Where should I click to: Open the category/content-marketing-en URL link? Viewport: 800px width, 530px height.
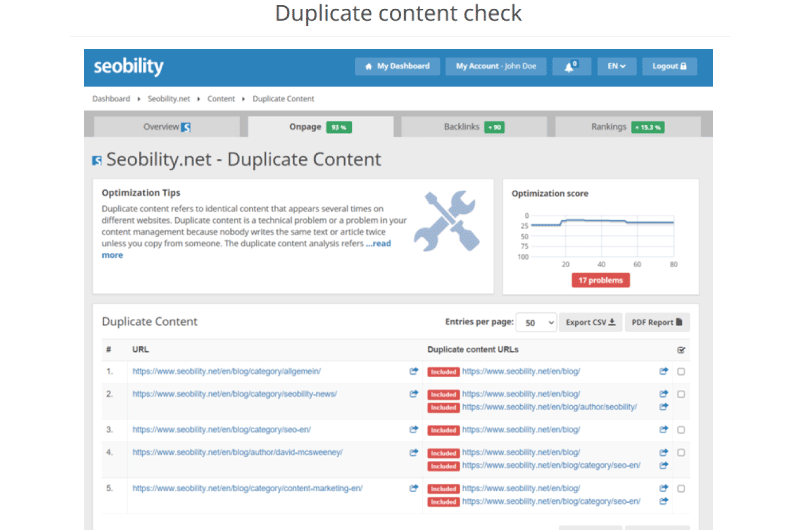[x=247, y=488]
